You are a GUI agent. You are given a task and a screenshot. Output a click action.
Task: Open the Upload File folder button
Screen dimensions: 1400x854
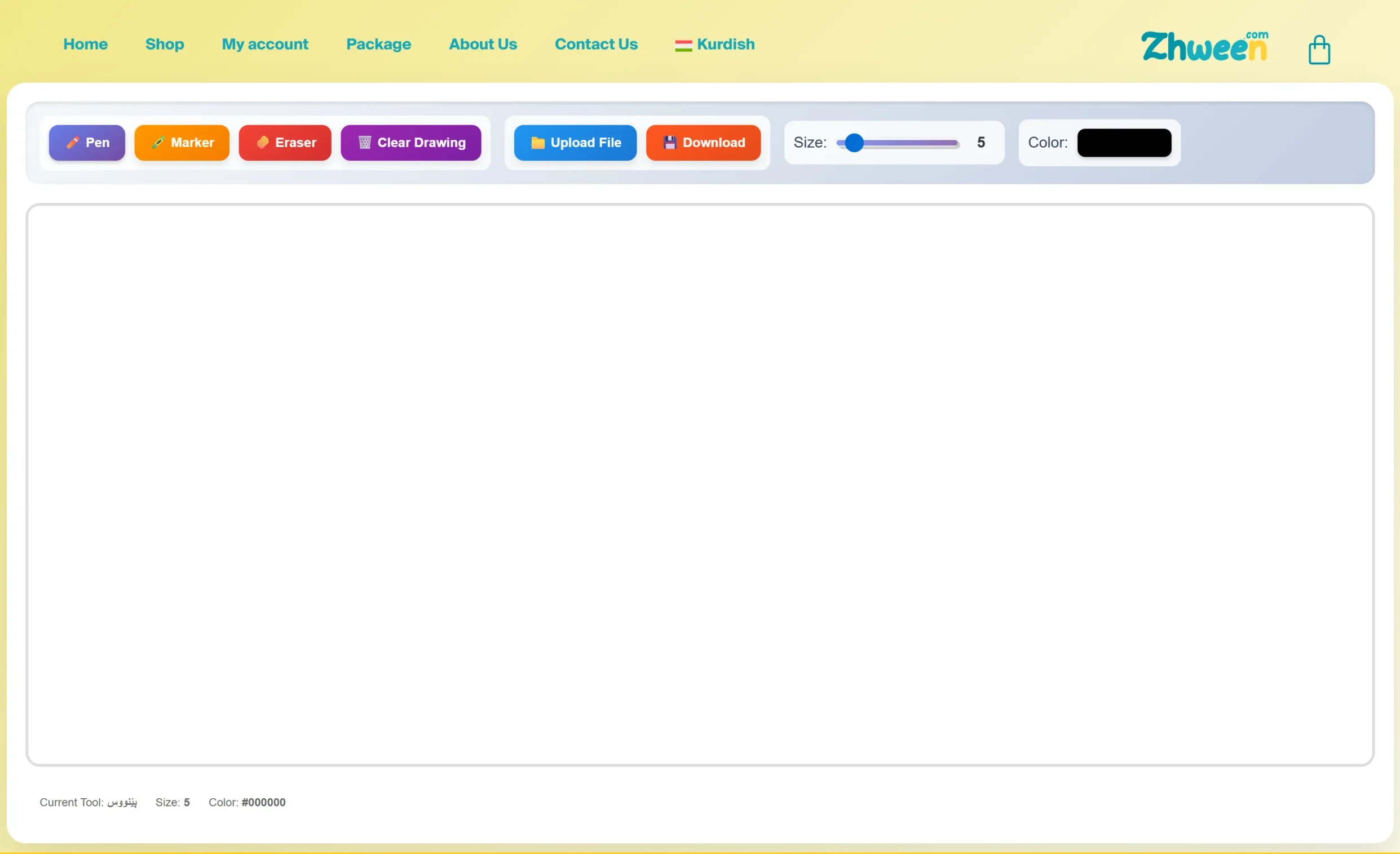575,143
